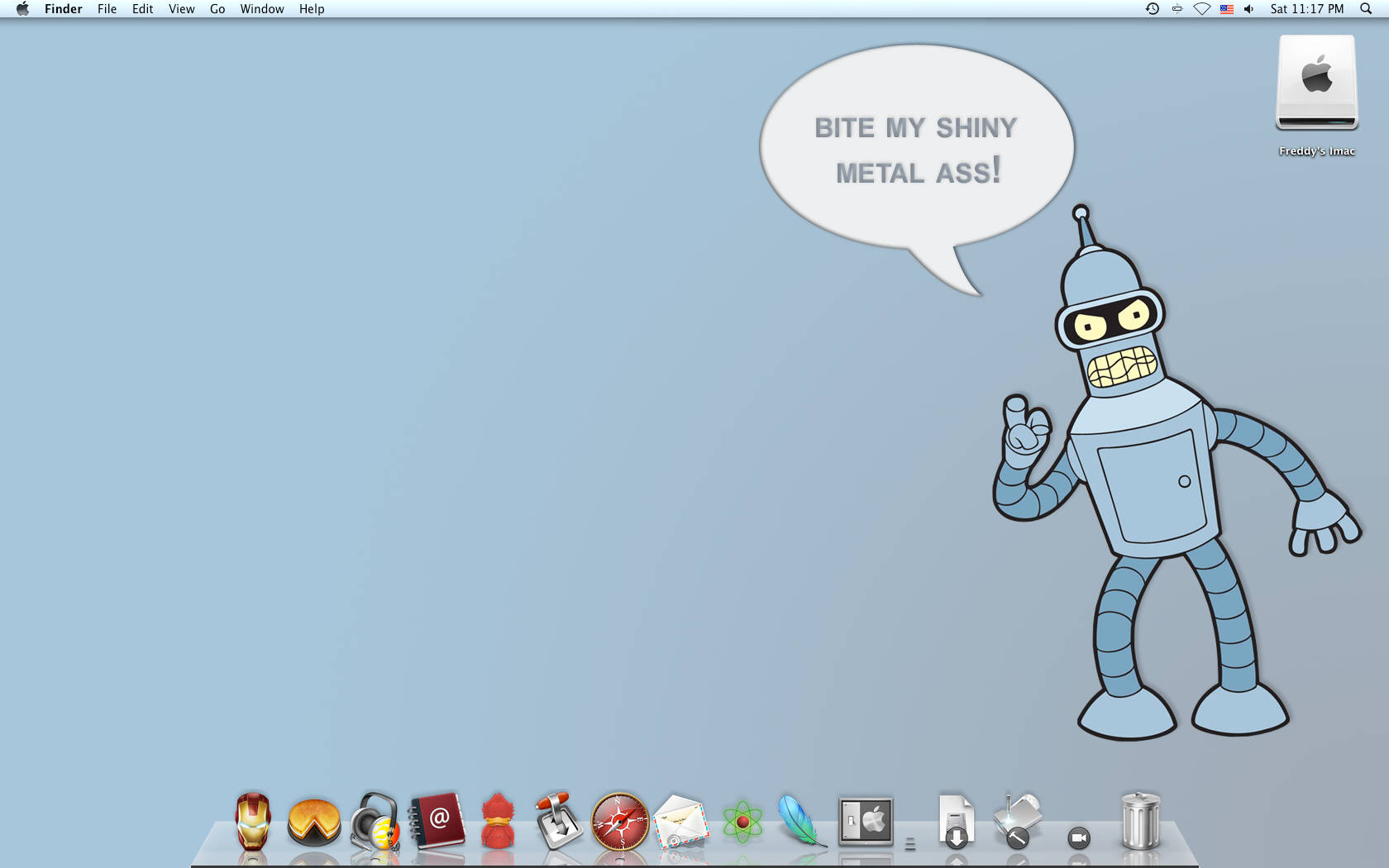Screen dimensions: 1389x868
Task: Open System Preferences in the dock
Action: (x=866, y=821)
